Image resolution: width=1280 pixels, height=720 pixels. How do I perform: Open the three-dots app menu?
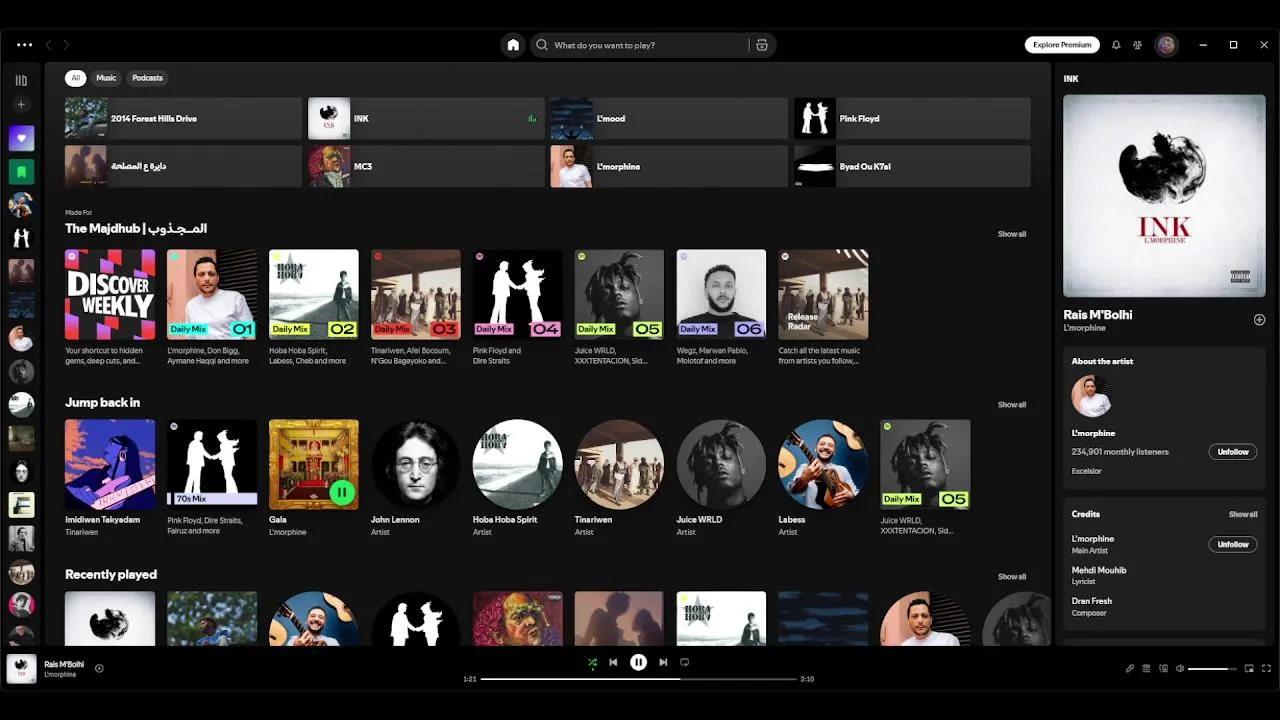click(24, 45)
